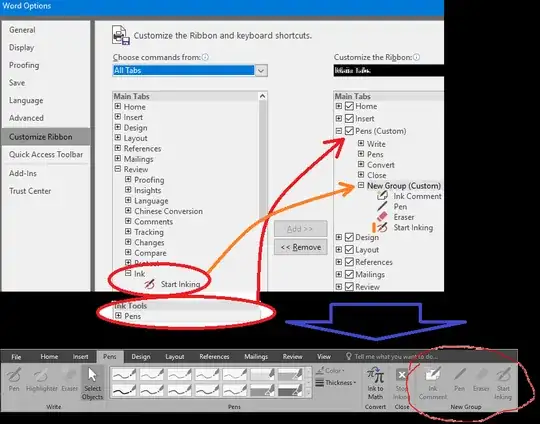Uncheck the Insert tab checkbox
This screenshot has width=540, height=424.
pyautogui.click(x=349, y=118)
